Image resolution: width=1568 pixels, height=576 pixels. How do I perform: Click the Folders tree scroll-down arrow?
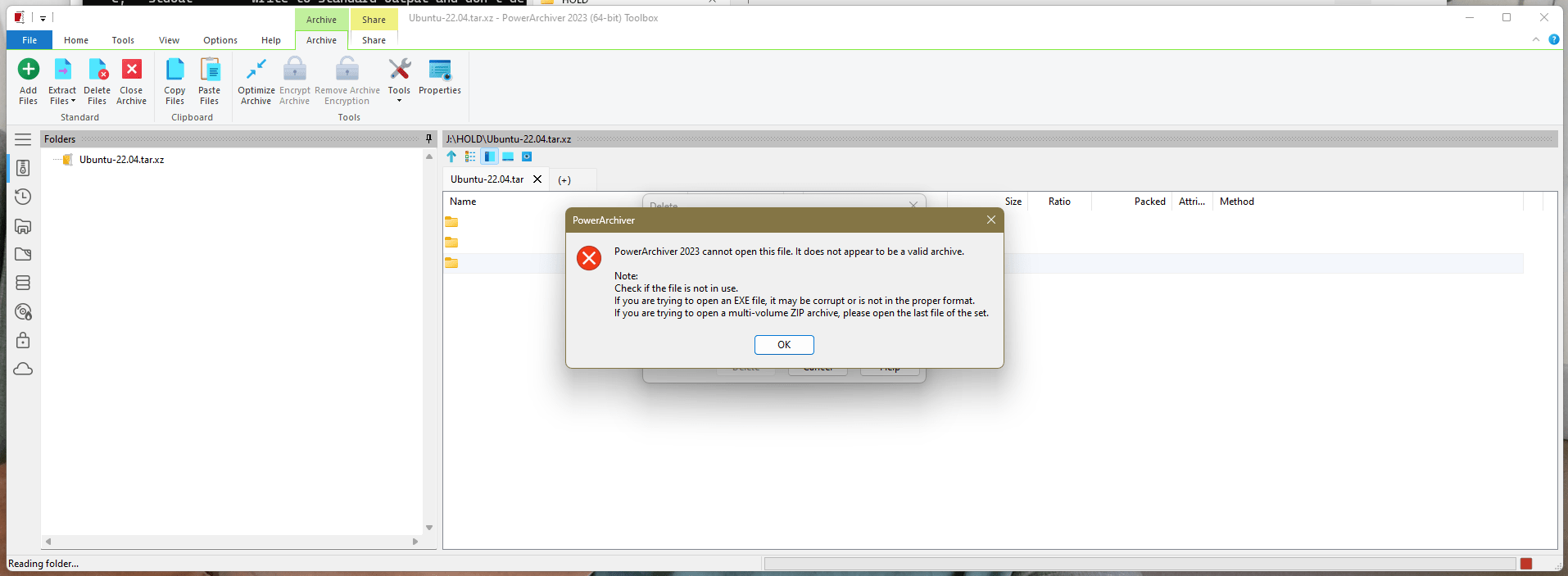(x=428, y=528)
